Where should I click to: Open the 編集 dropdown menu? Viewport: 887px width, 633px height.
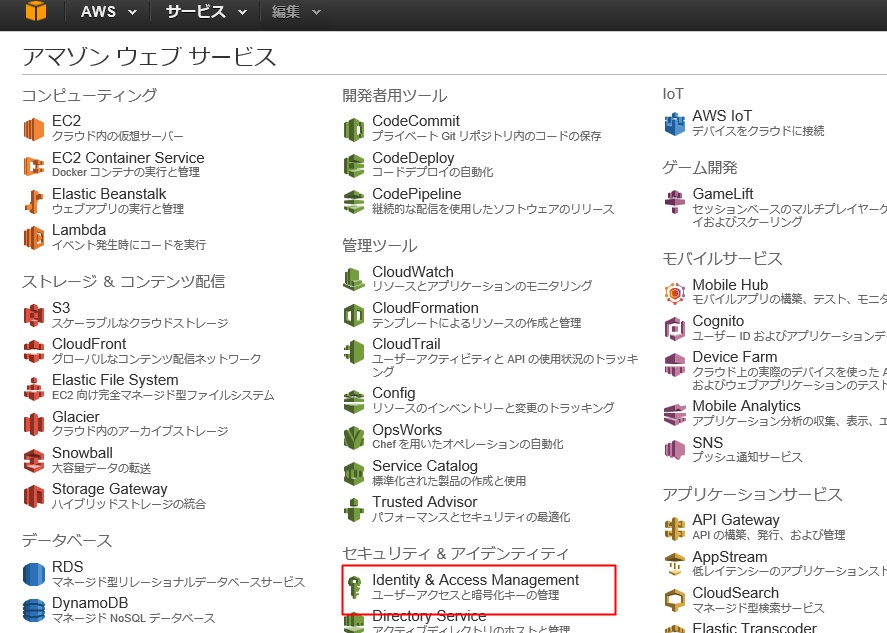click(x=296, y=12)
